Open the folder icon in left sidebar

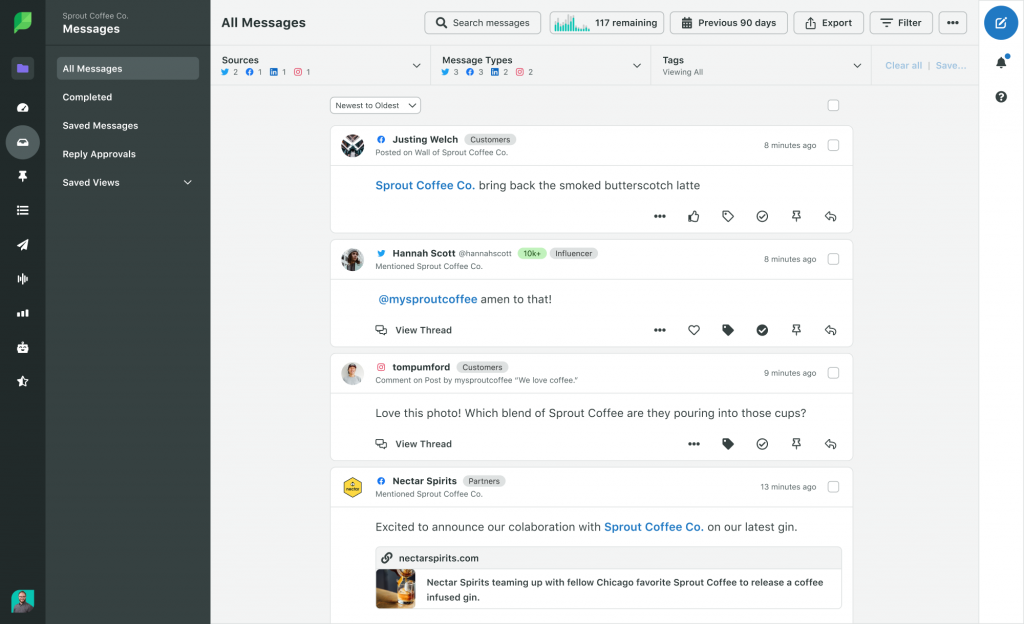click(x=23, y=68)
